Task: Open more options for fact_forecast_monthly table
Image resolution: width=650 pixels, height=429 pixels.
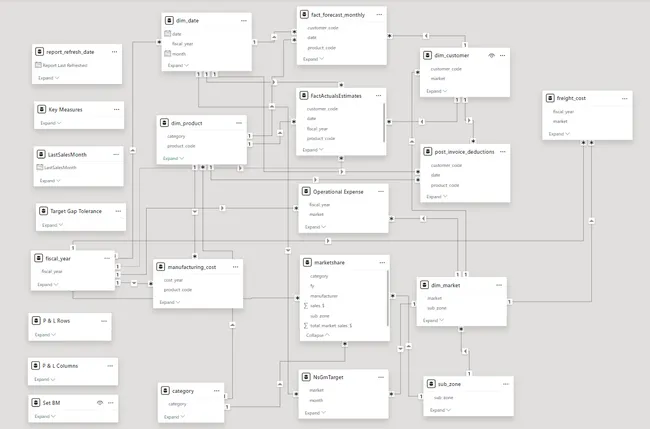Action: point(379,15)
